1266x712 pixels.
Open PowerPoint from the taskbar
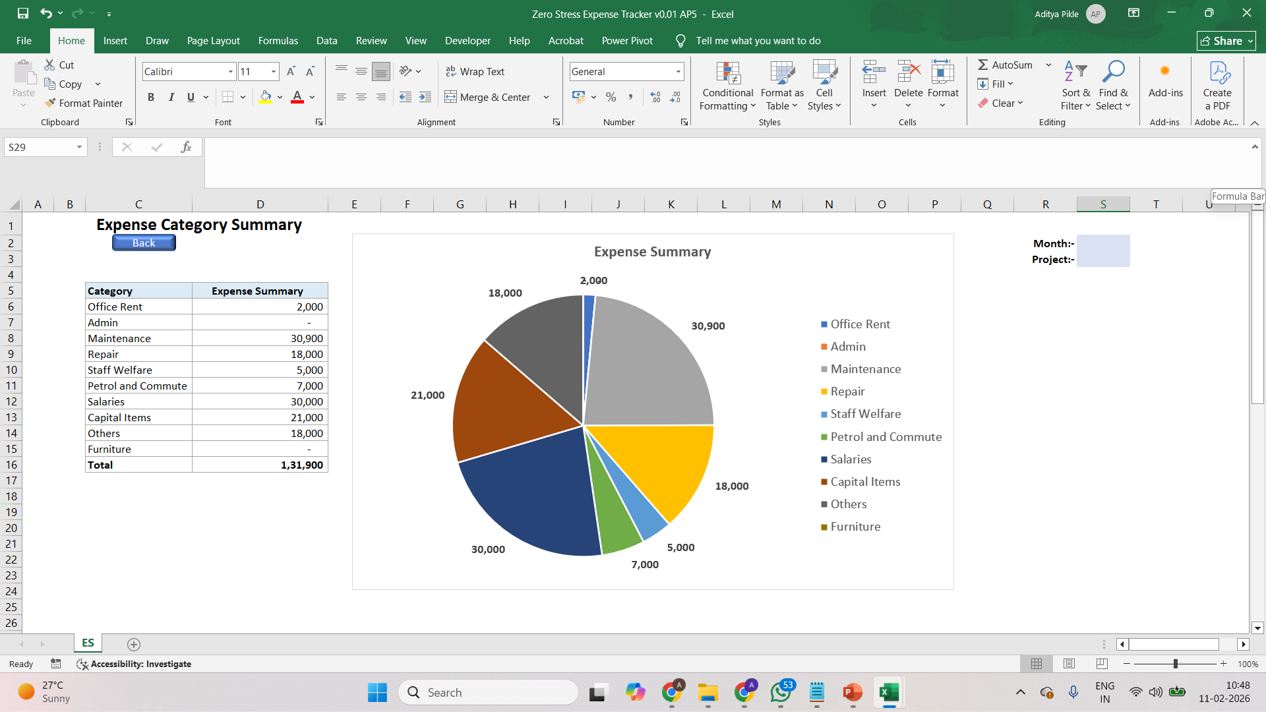click(852, 692)
